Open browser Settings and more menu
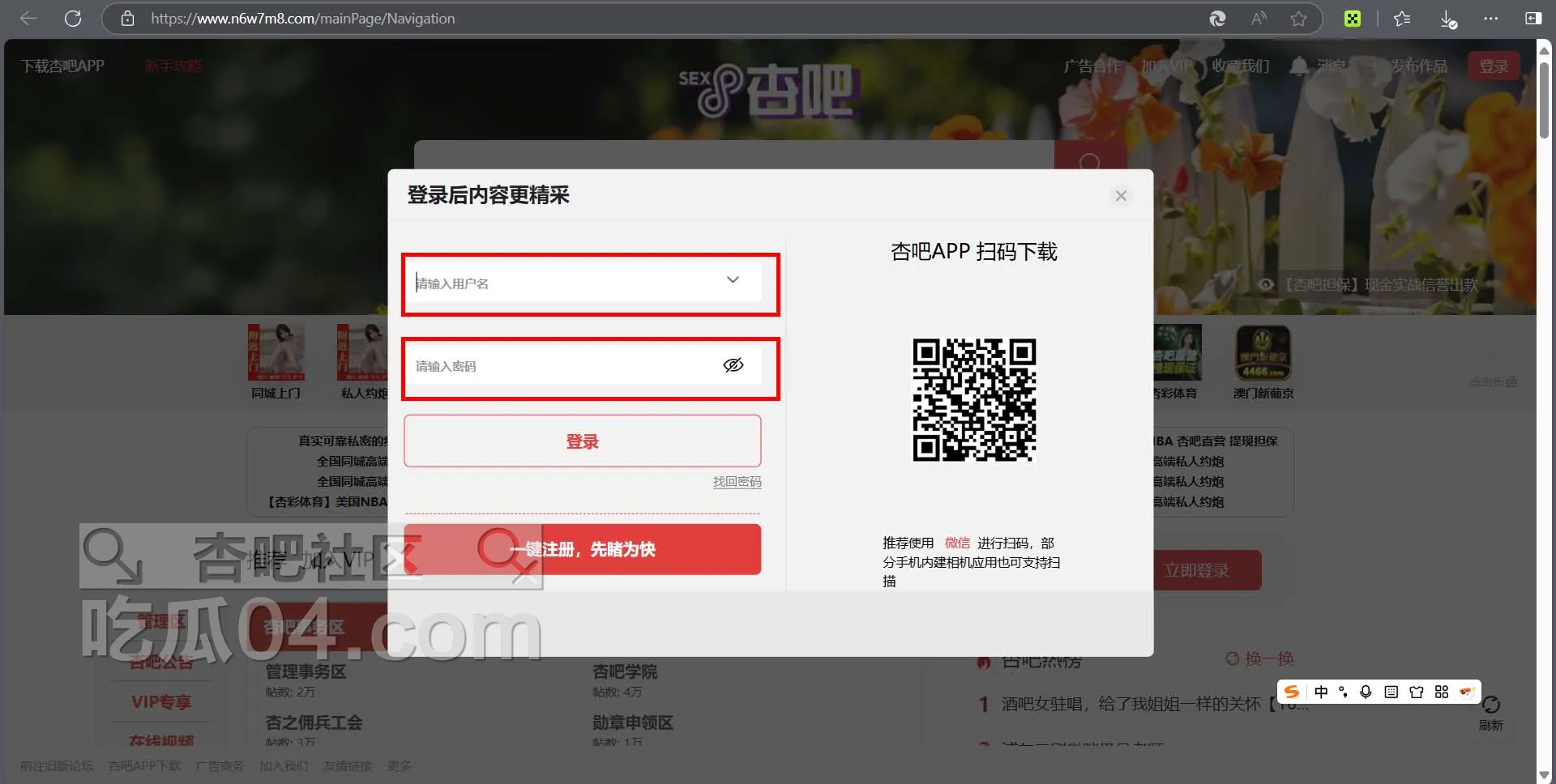 coord(1490,19)
